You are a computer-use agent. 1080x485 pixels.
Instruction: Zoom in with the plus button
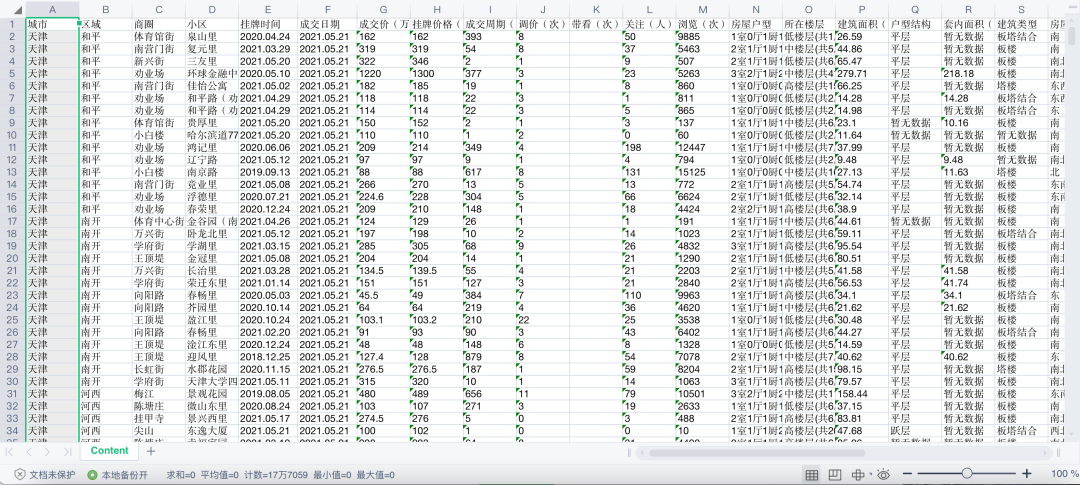(1027, 473)
